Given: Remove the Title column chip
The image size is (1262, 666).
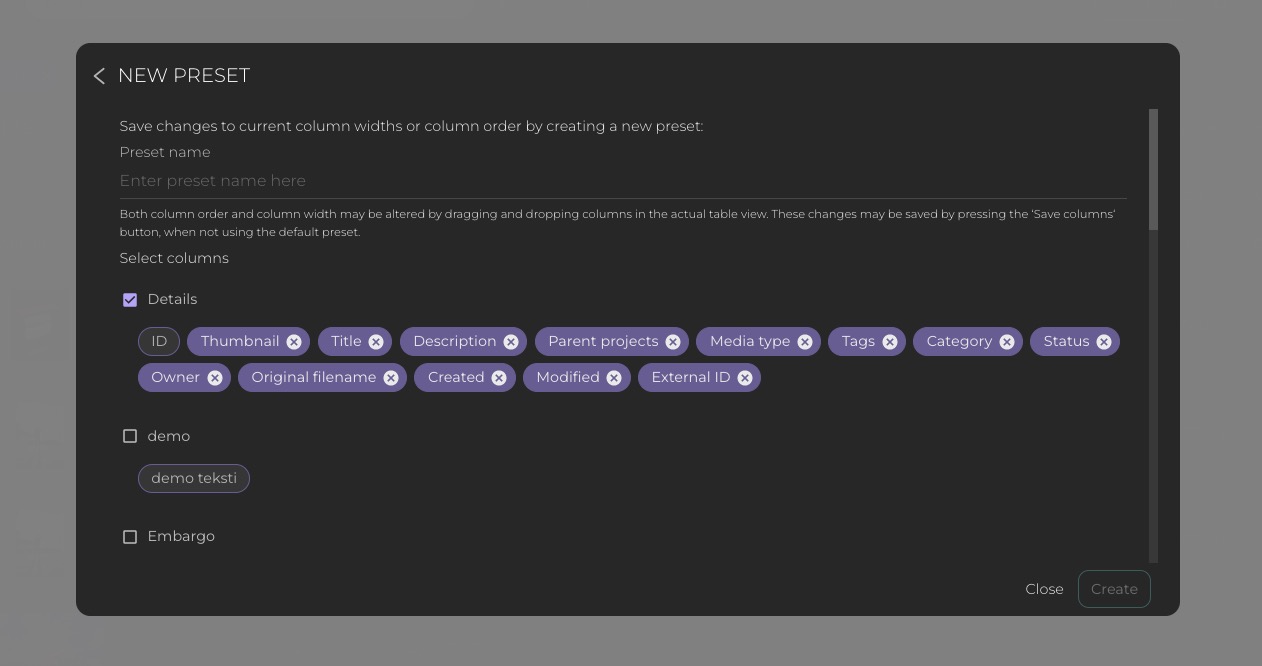Looking at the screenshot, I should 376,342.
